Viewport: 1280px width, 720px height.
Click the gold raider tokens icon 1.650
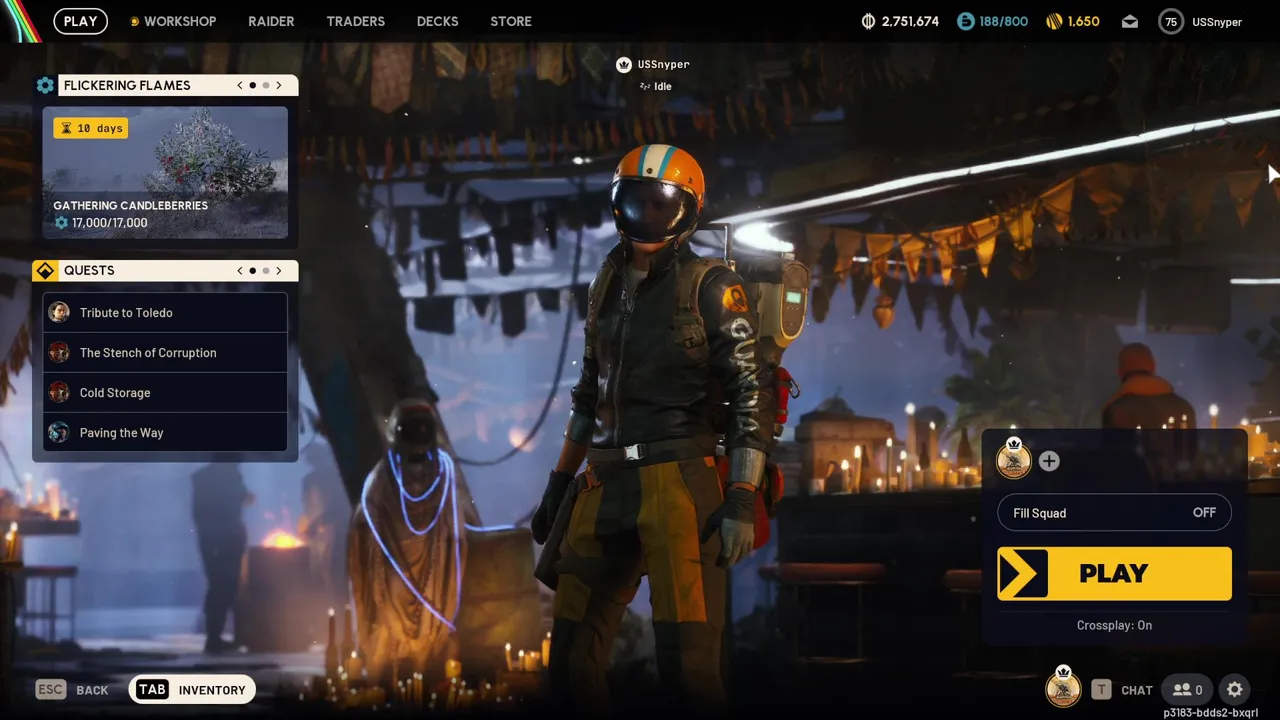(x=1054, y=21)
